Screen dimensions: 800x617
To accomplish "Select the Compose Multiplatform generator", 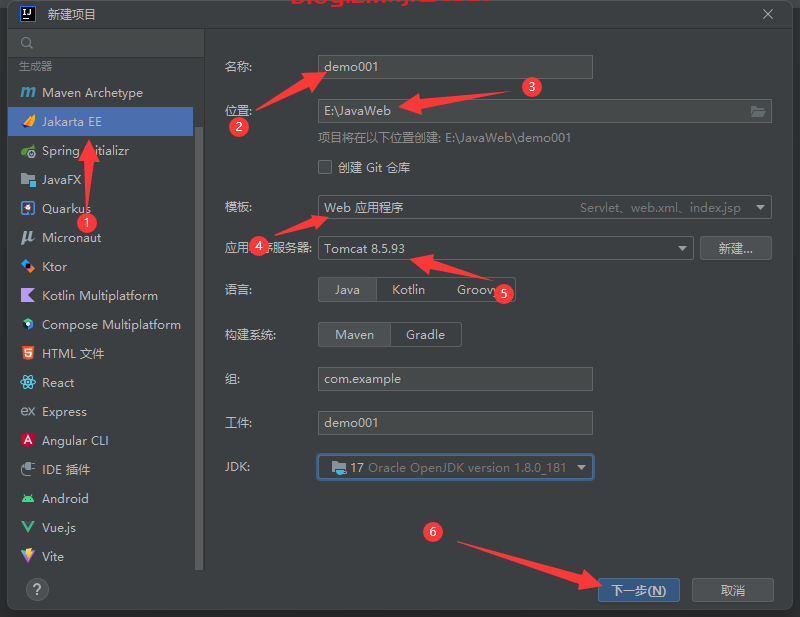I will pos(101,325).
